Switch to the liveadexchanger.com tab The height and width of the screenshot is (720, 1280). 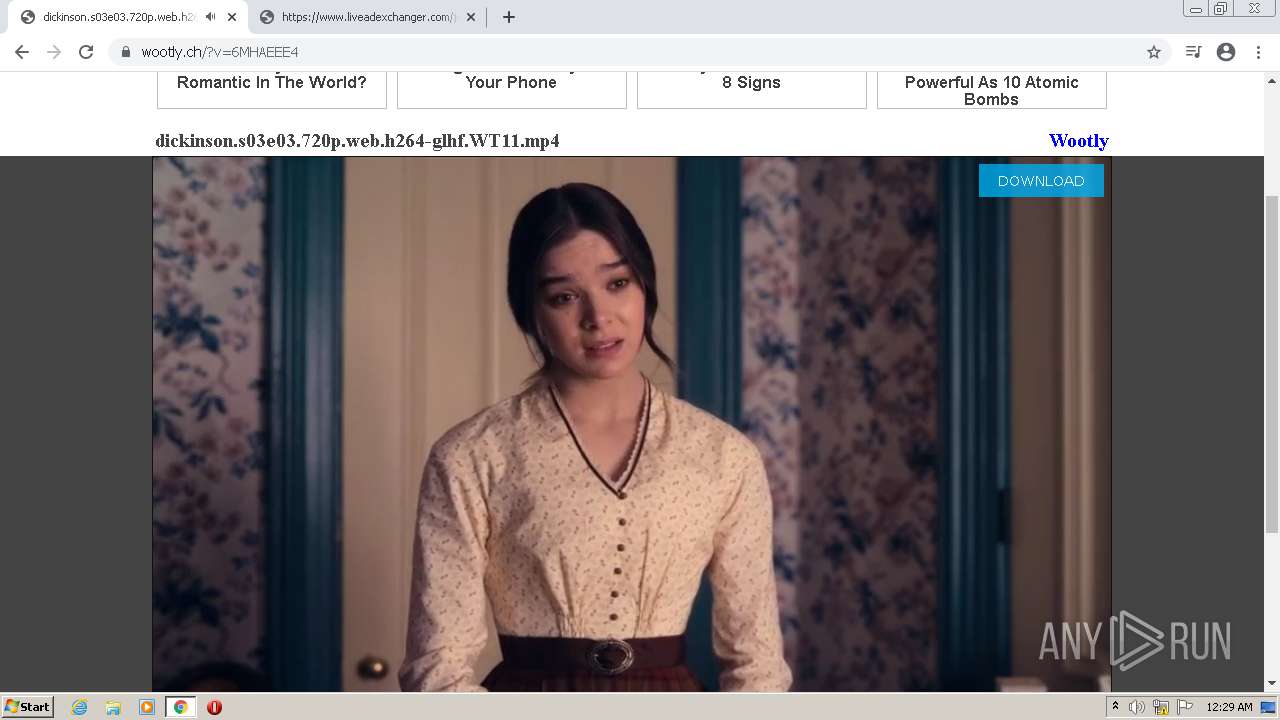[x=367, y=17]
